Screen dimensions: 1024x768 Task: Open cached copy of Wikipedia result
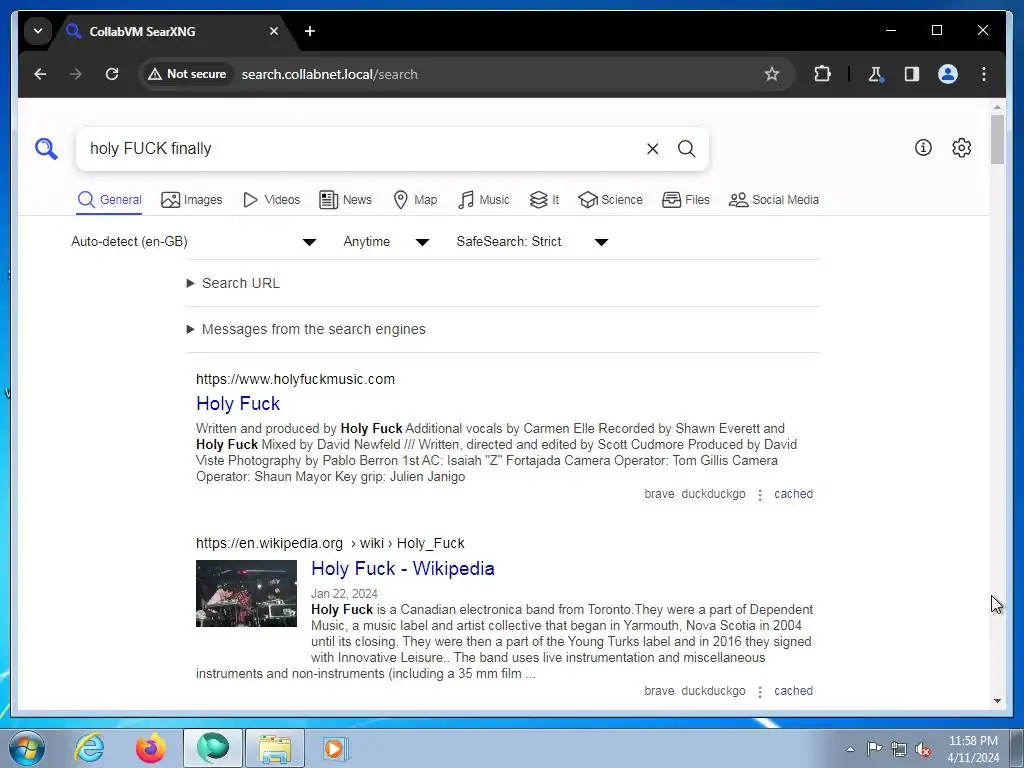coord(793,691)
